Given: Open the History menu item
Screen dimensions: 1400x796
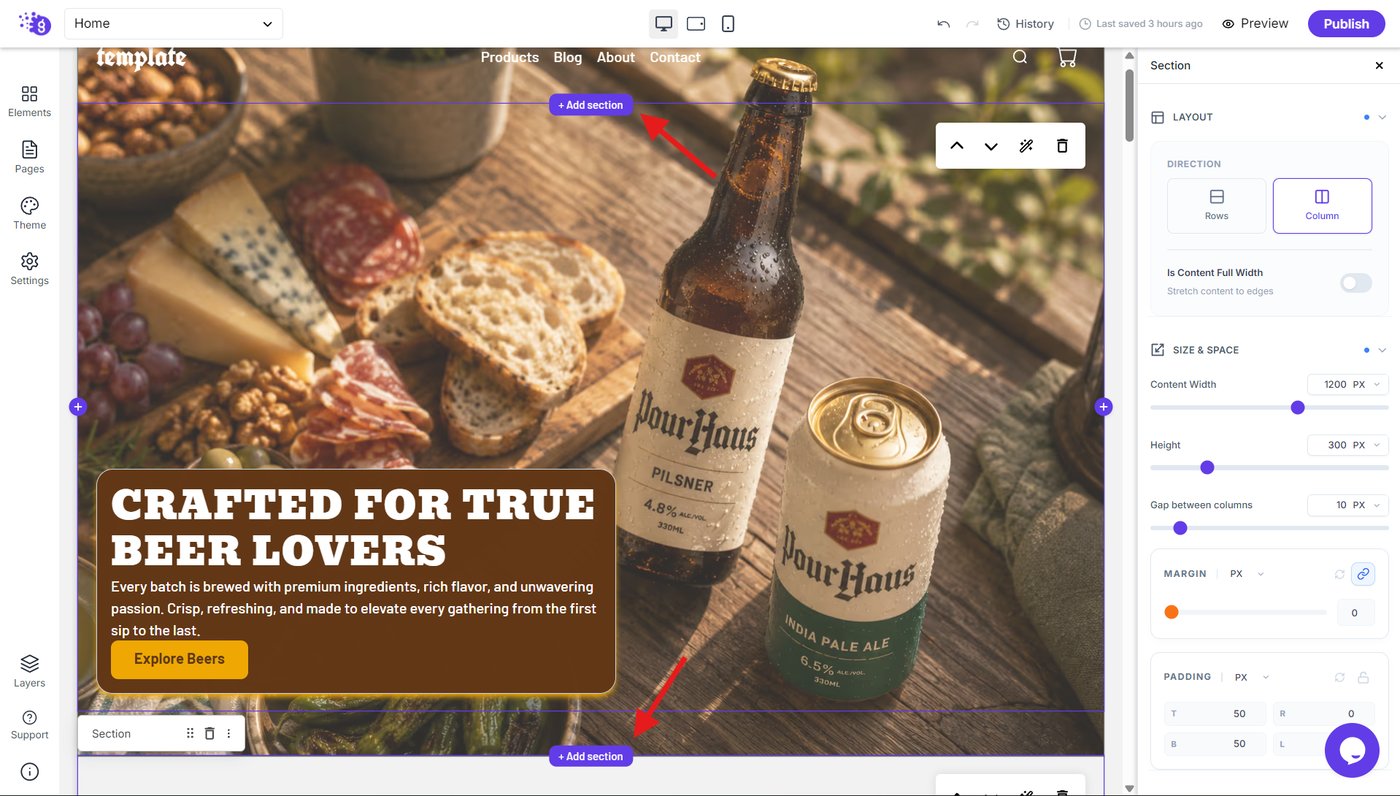Looking at the screenshot, I should 1026,24.
